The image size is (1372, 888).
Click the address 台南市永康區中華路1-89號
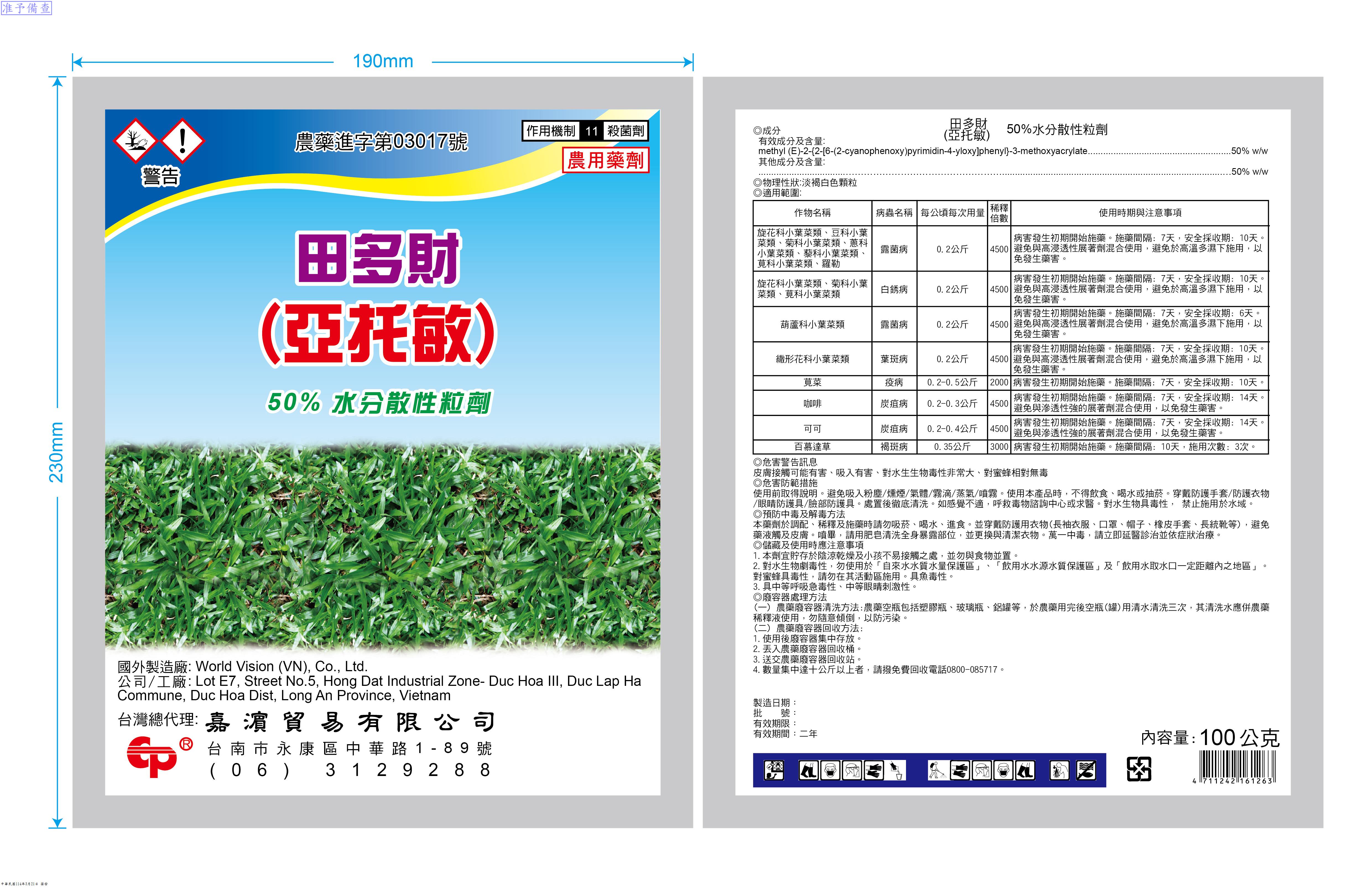[350, 748]
